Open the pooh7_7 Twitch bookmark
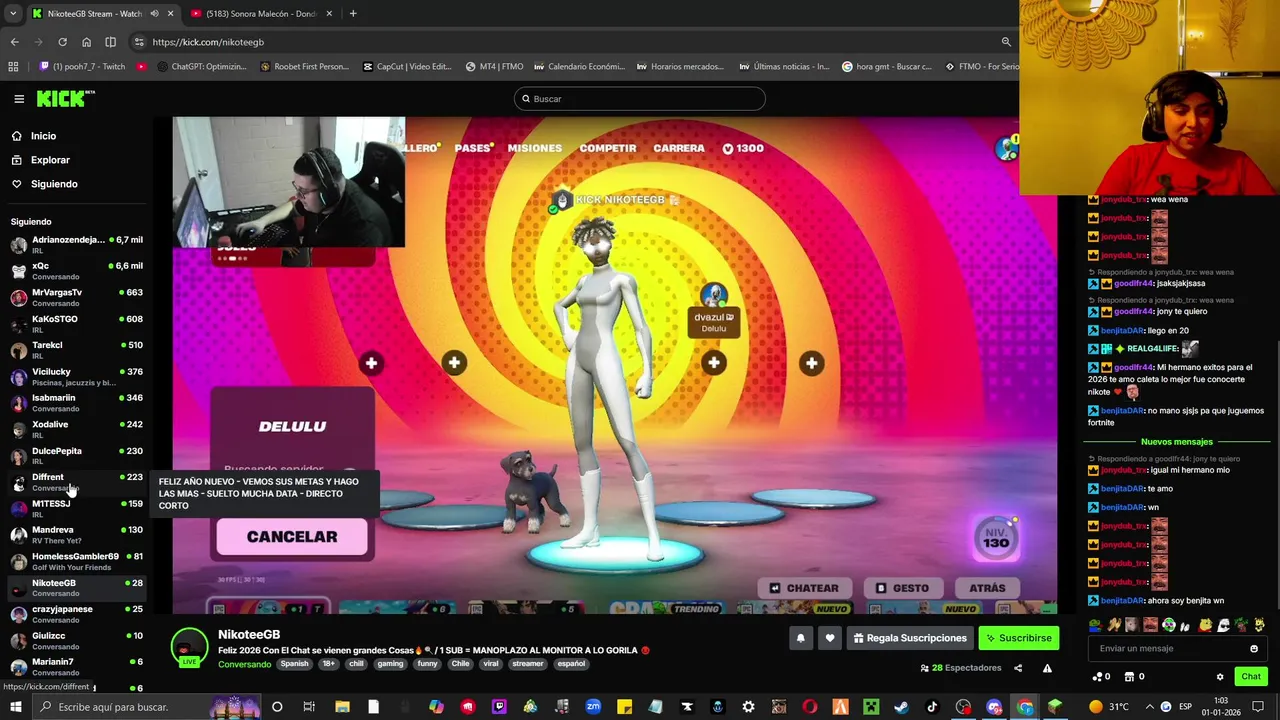 tap(82, 67)
